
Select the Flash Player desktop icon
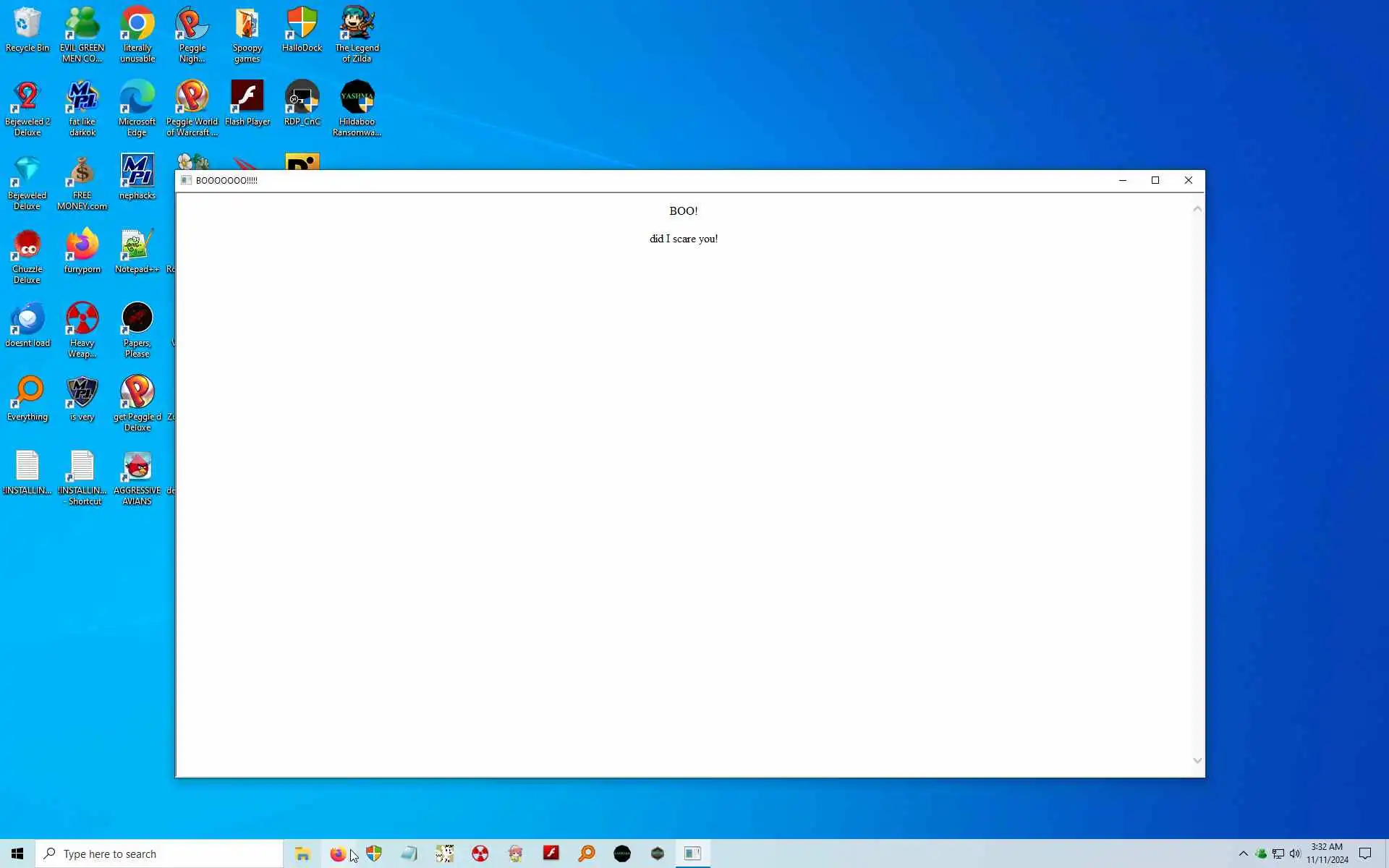click(x=247, y=101)
